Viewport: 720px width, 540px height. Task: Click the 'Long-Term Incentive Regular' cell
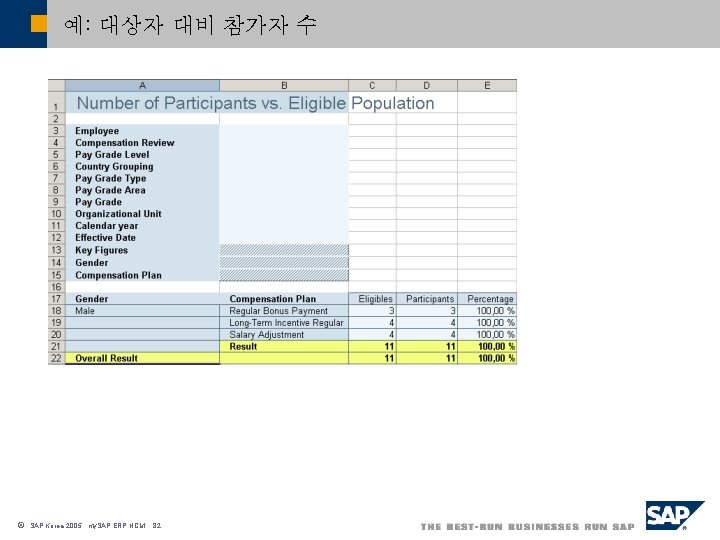(x=284, y=323)
